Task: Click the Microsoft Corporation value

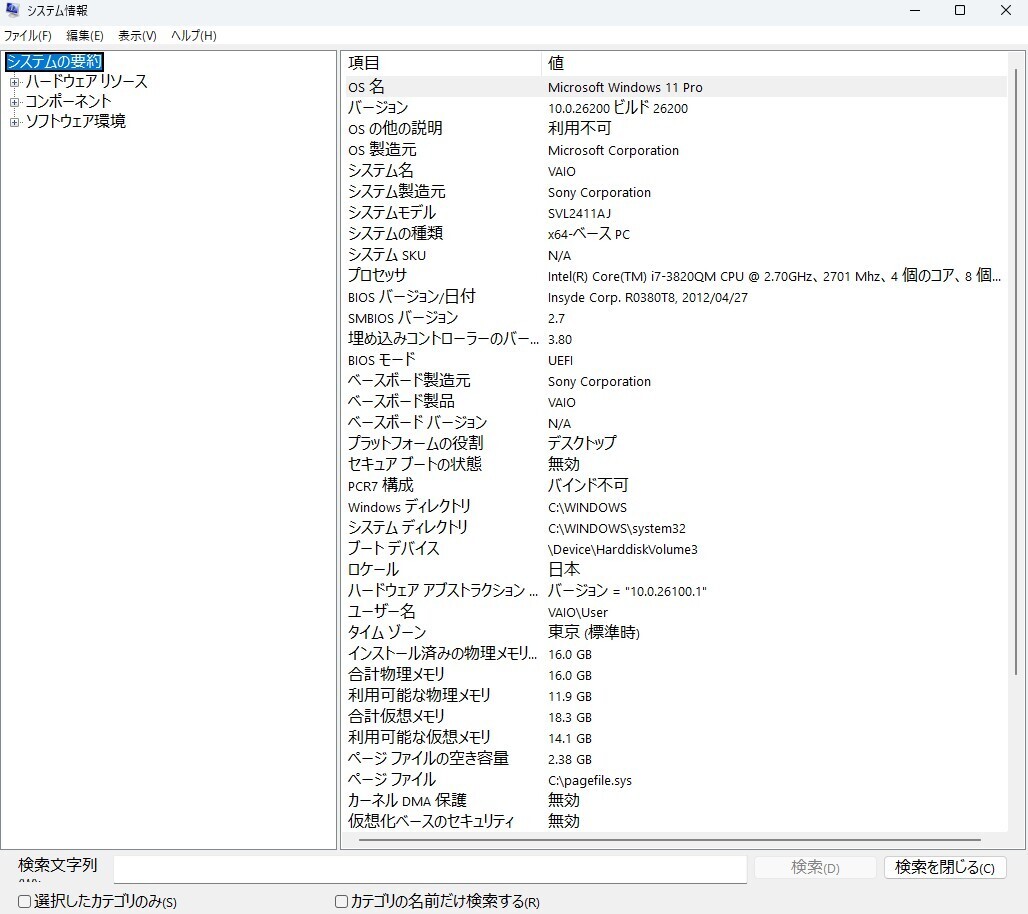Action: click(x=613, y=150)
